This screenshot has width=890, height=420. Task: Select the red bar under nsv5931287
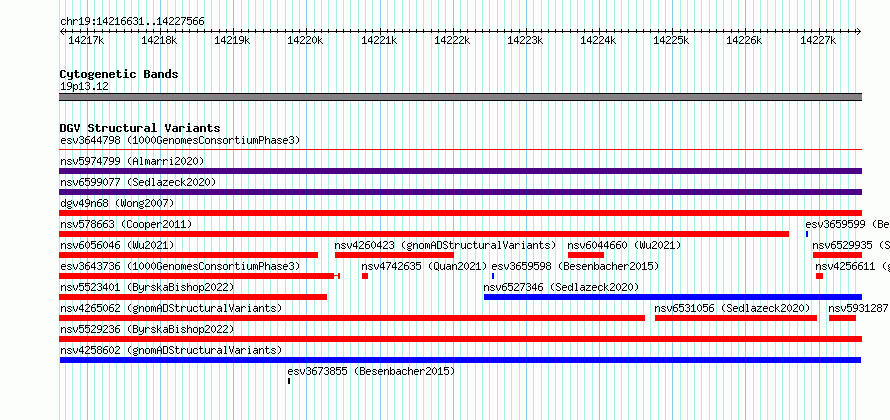[842, 318]
